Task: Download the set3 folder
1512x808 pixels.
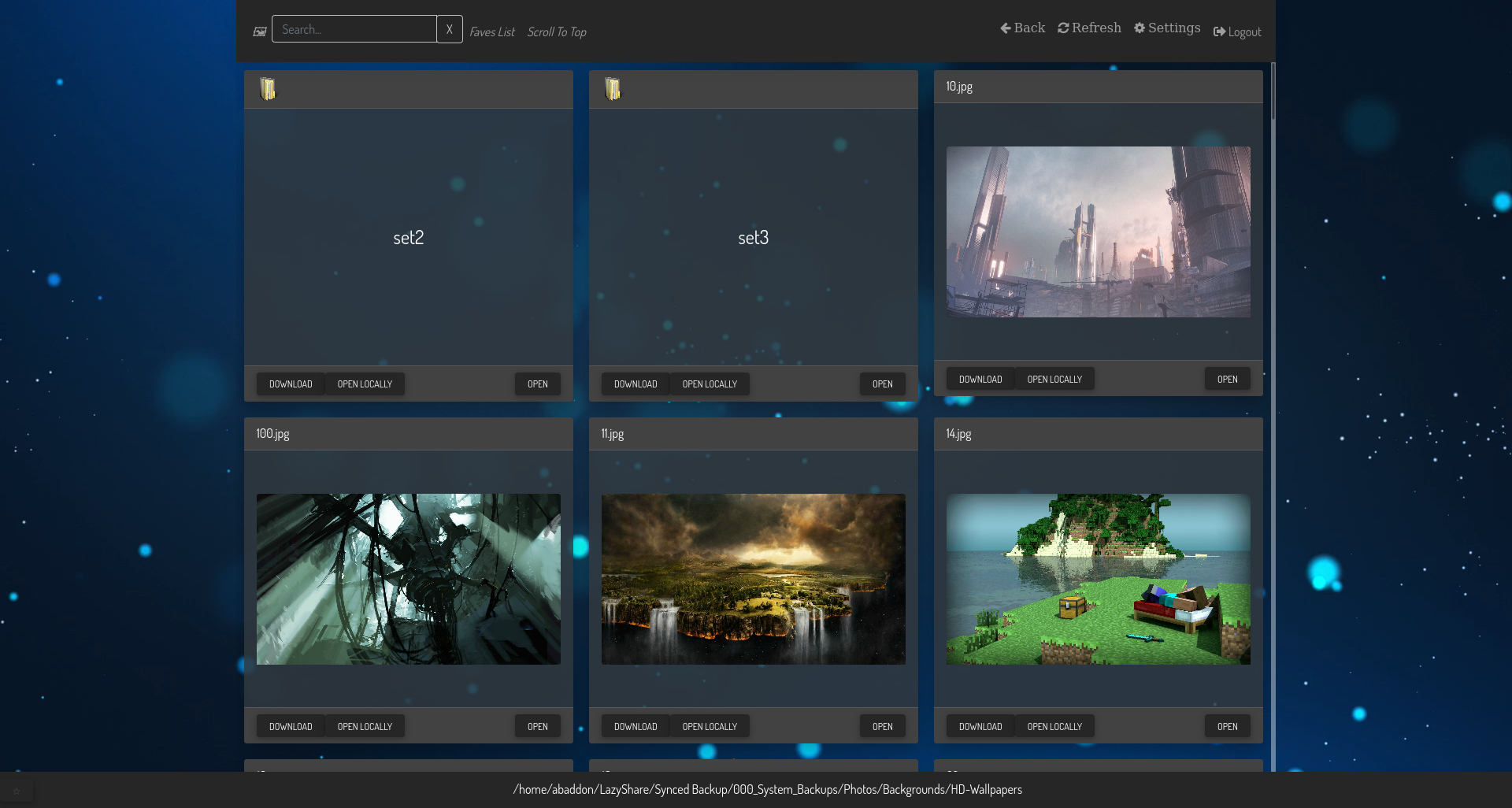Action: [x=636, y=384]
